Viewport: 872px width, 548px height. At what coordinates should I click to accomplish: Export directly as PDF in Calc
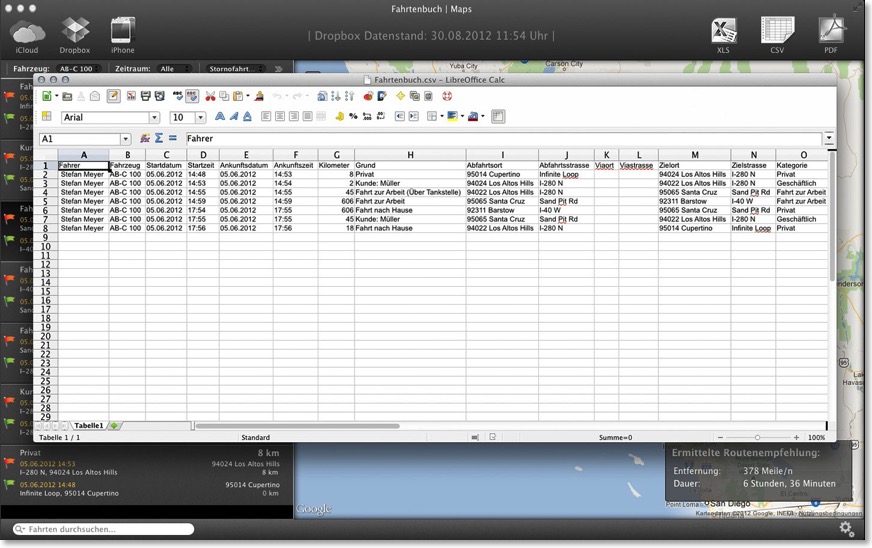(x=131, y=96)
